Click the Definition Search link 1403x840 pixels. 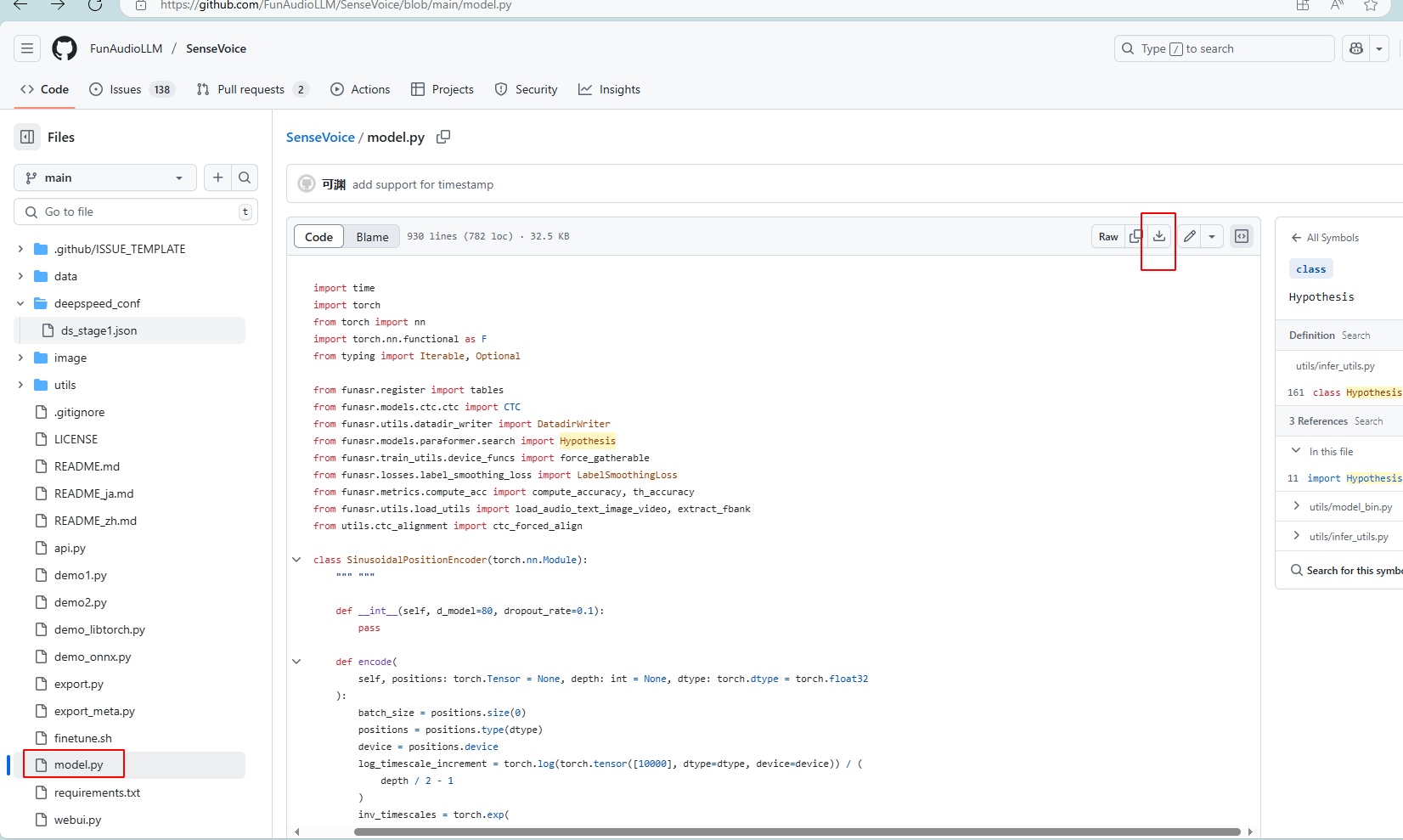[x=1356, y=335]
